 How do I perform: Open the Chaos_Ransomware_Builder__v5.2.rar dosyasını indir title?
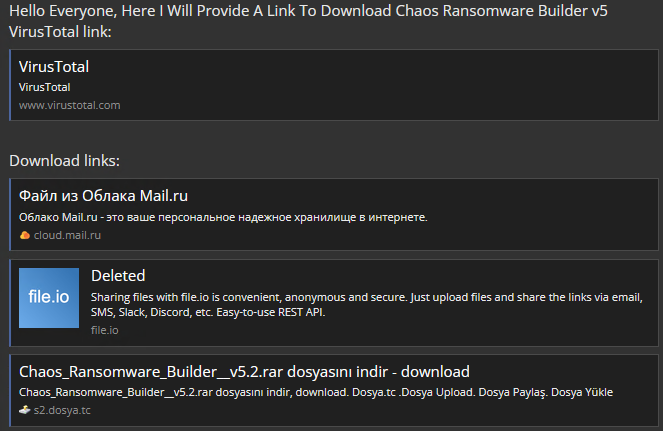[x=244, y=371]
